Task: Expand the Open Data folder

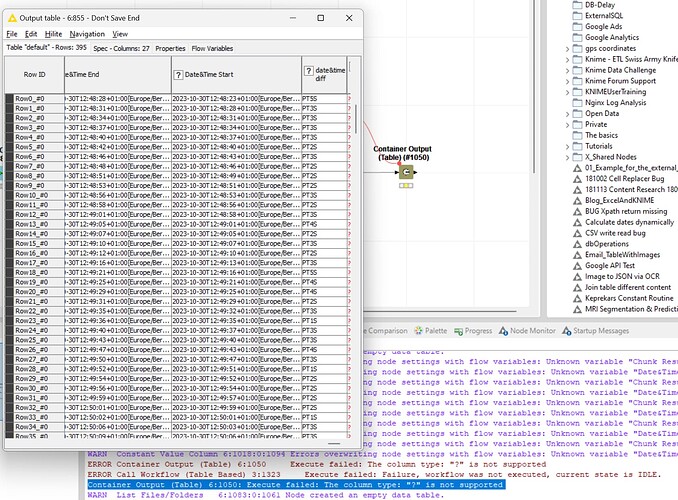Action: [x=567, y=114]
